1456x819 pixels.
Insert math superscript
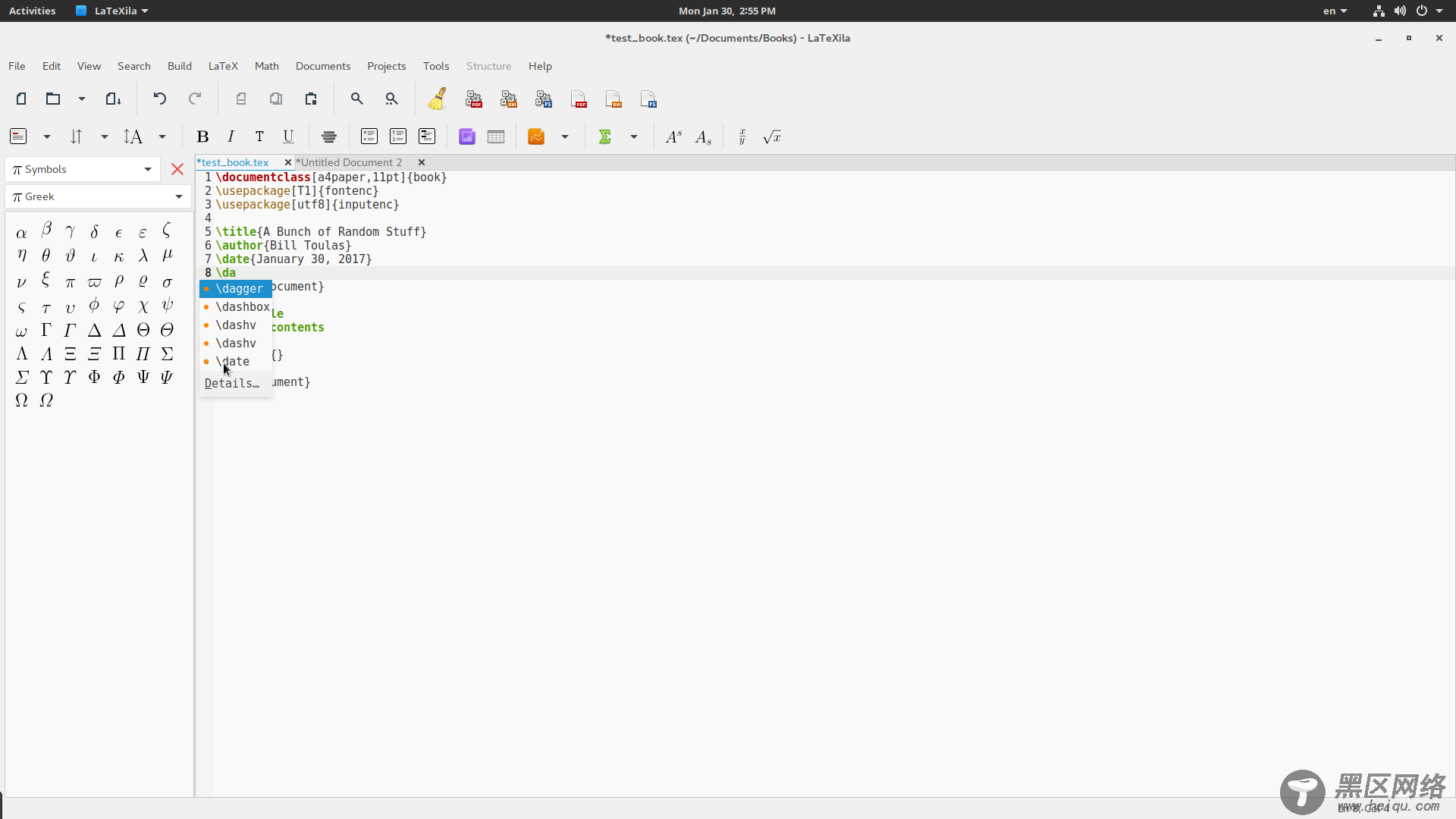point(673,136)
